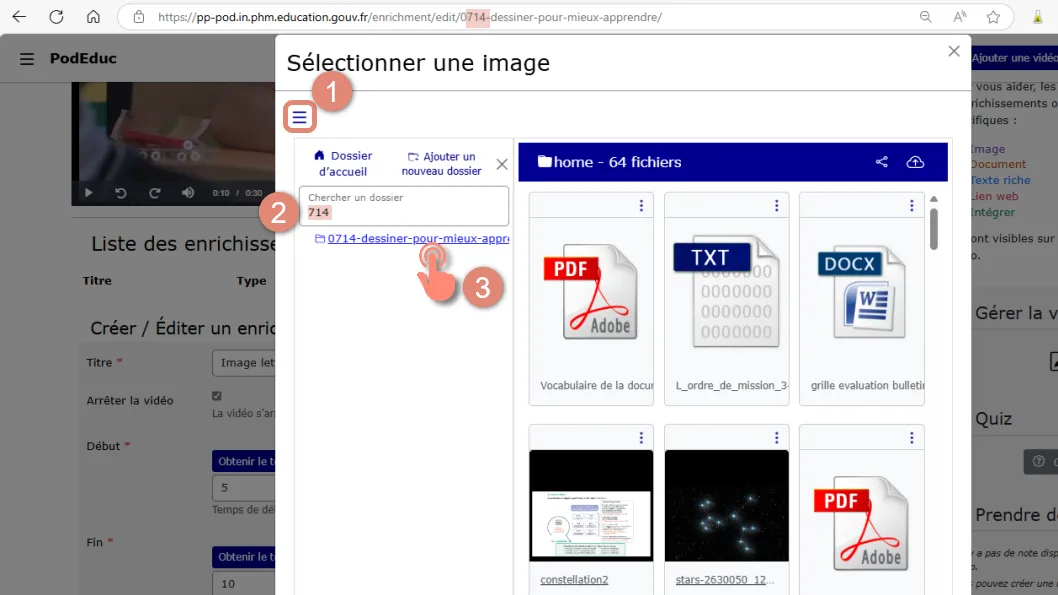Click the cloud upload icon
The image size is (1058, 595).
(915, 162)
